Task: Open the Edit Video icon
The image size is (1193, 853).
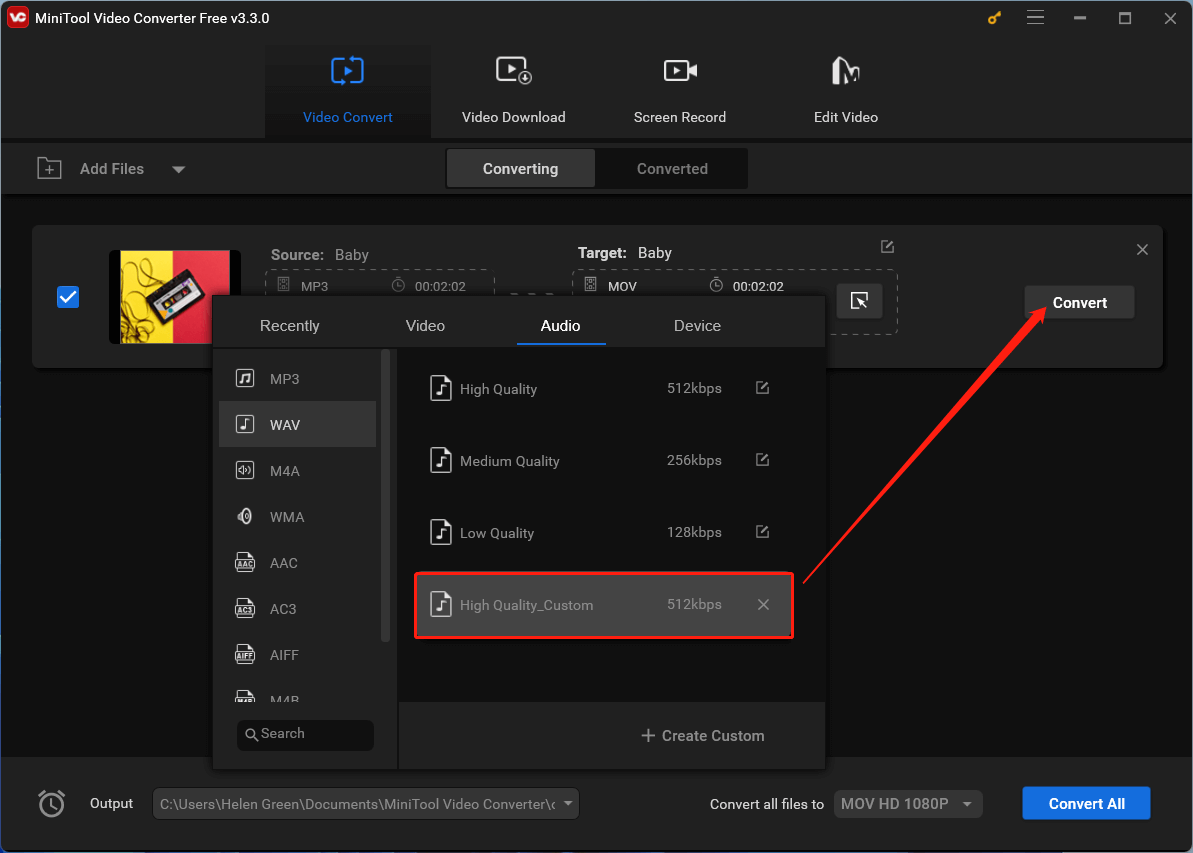Action: (845, 71)
